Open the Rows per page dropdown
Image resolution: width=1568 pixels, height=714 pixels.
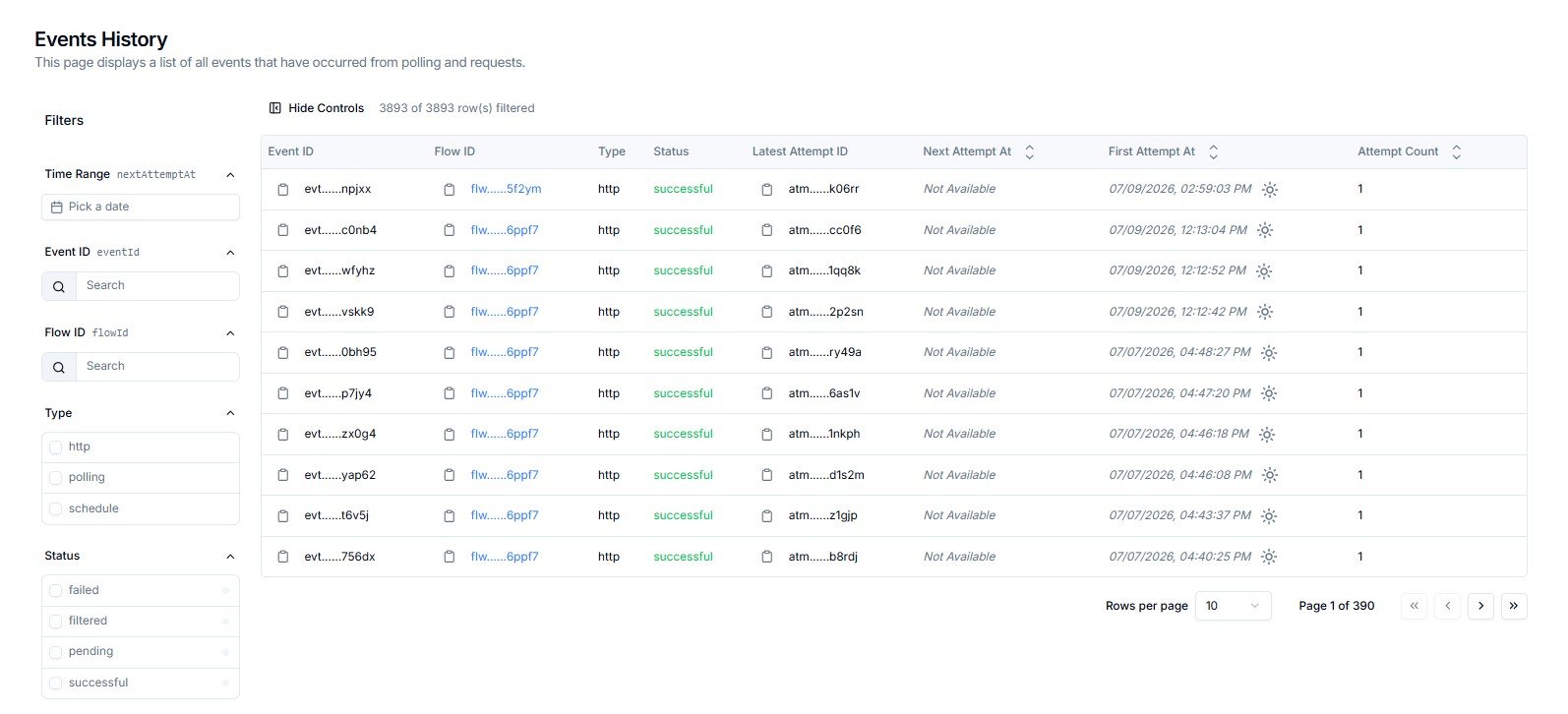[x=1234, y=606]
